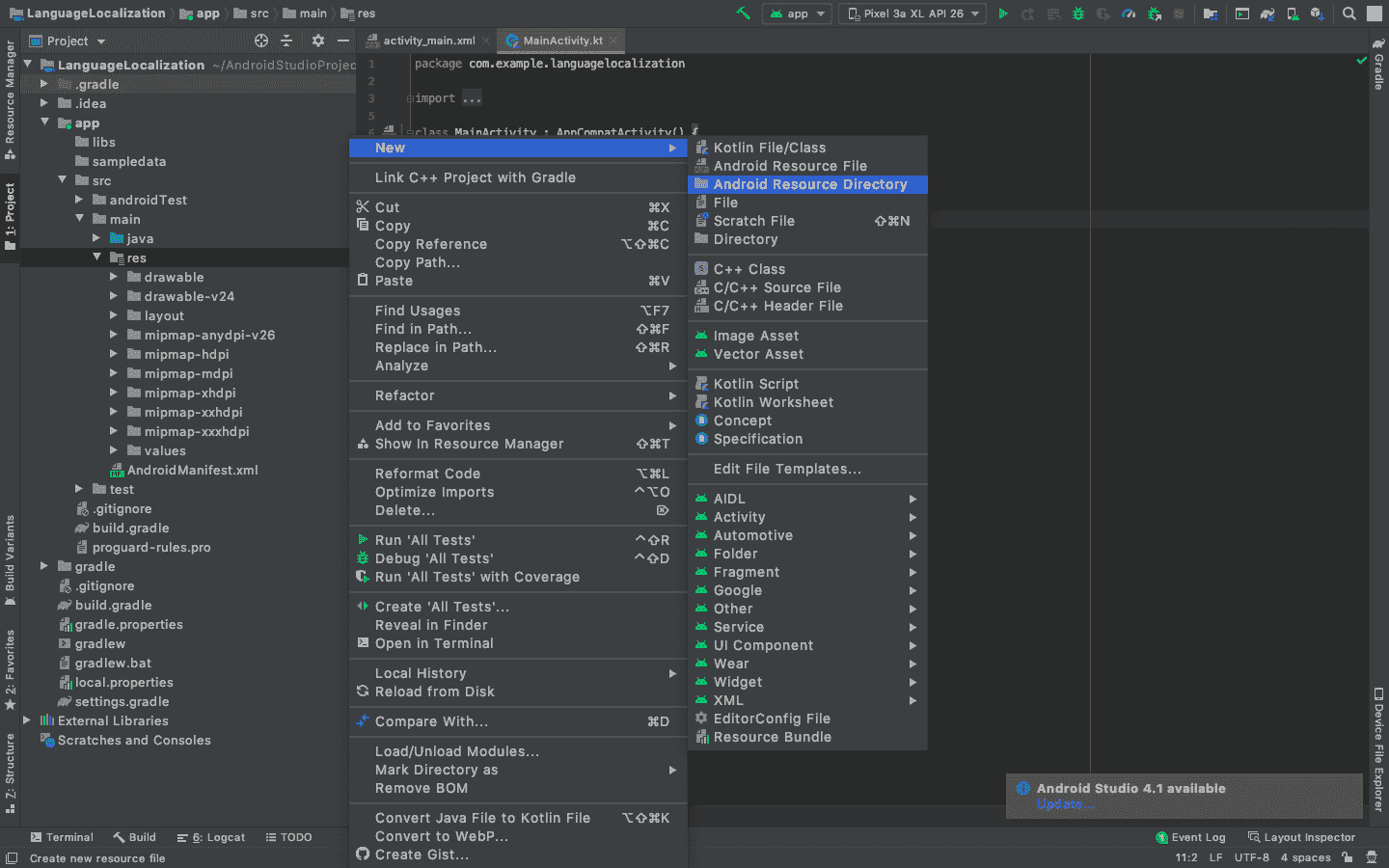
Task: Click the Make Project hammer icon
Action: point(743,14)
